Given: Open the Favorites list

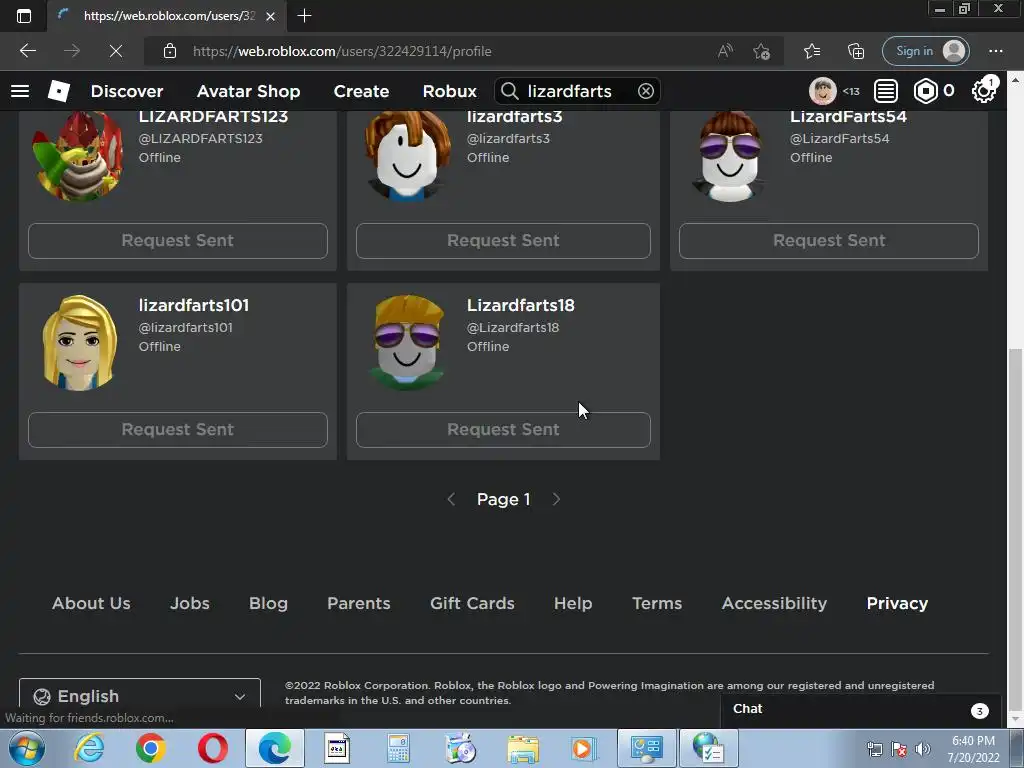Looking at the screenshot, I should [x=812, y=51].
